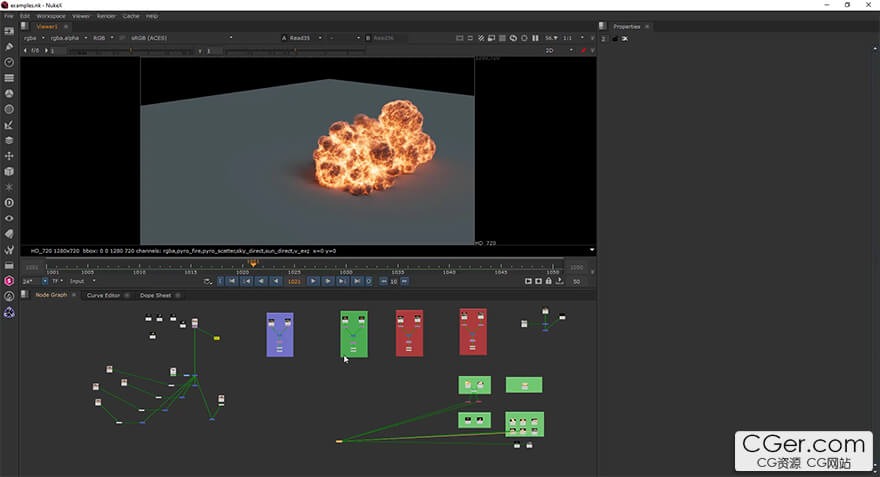Click the current frame number field
Viewport: 880px width, 477px height.
294,282
